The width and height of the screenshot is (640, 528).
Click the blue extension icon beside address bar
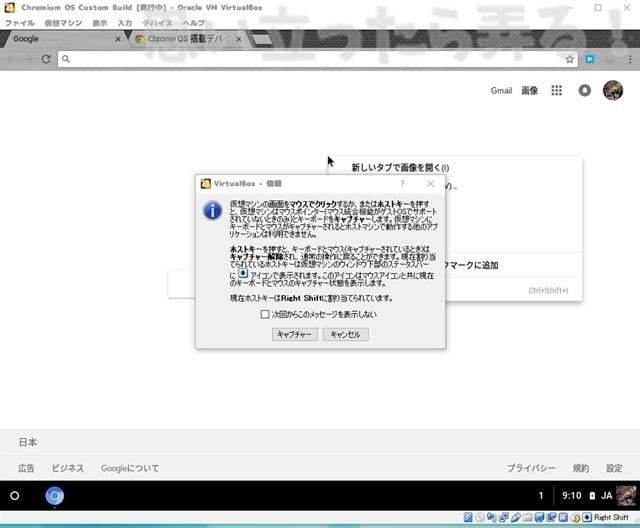(590, 59)
